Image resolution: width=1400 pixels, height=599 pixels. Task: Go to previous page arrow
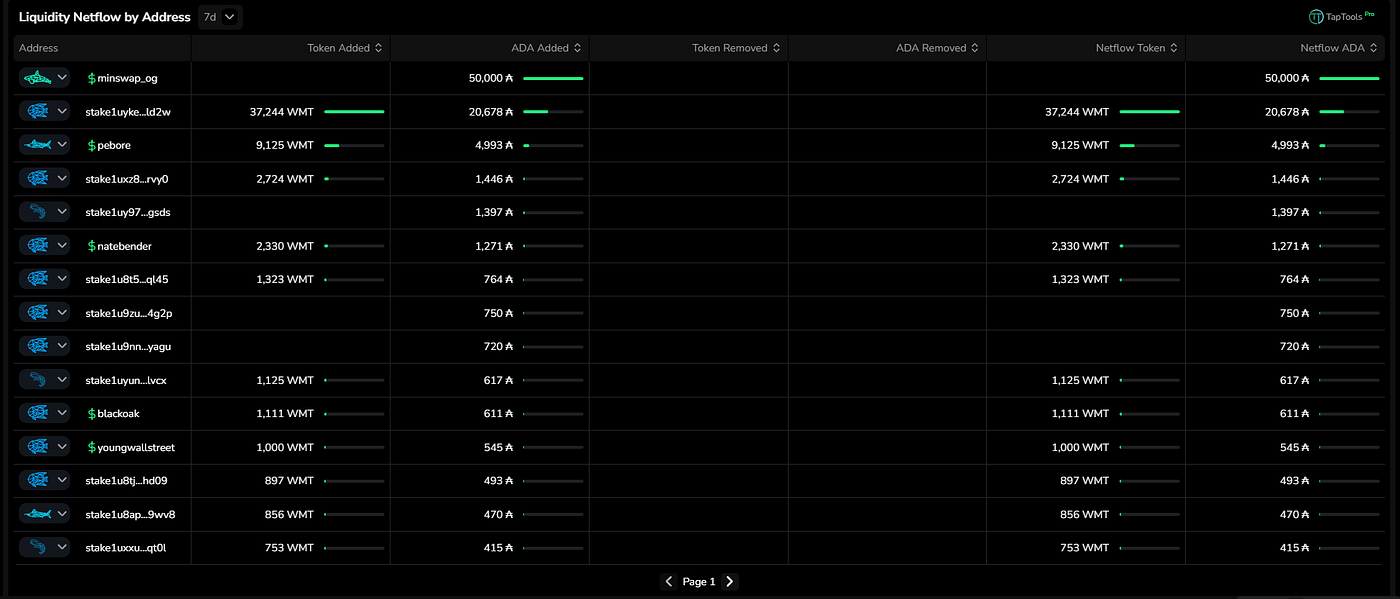pos(669,581)
